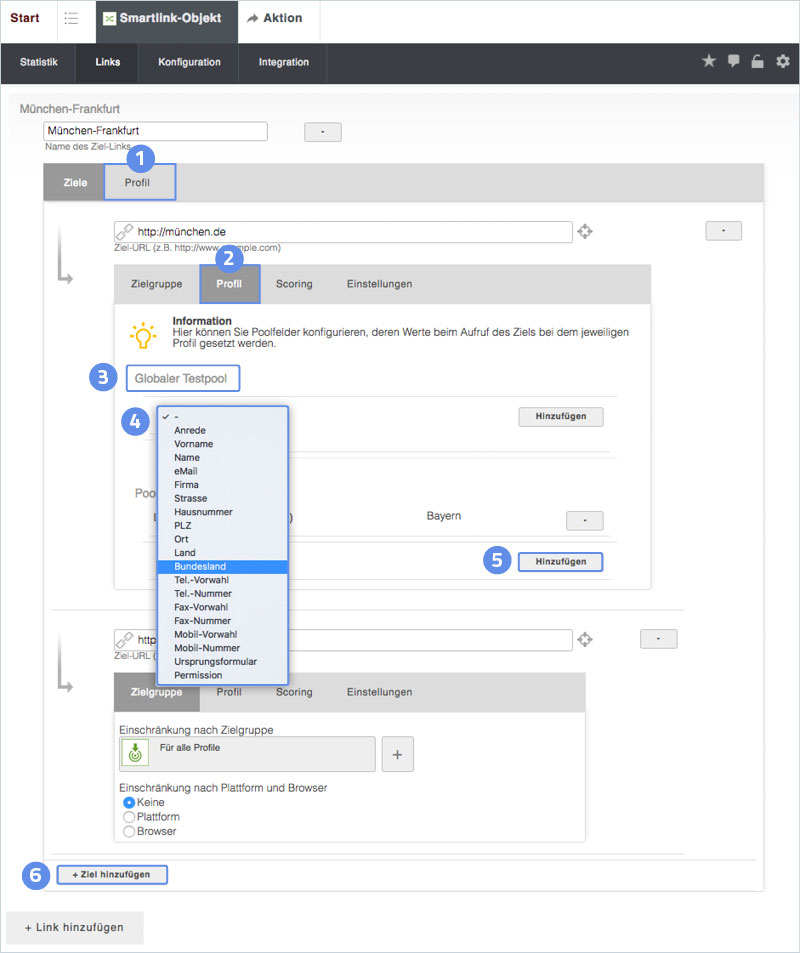The image size is (800, 953).
Task: Click the plus icon to add a Zielgruppe
Action: coord(397,755)
